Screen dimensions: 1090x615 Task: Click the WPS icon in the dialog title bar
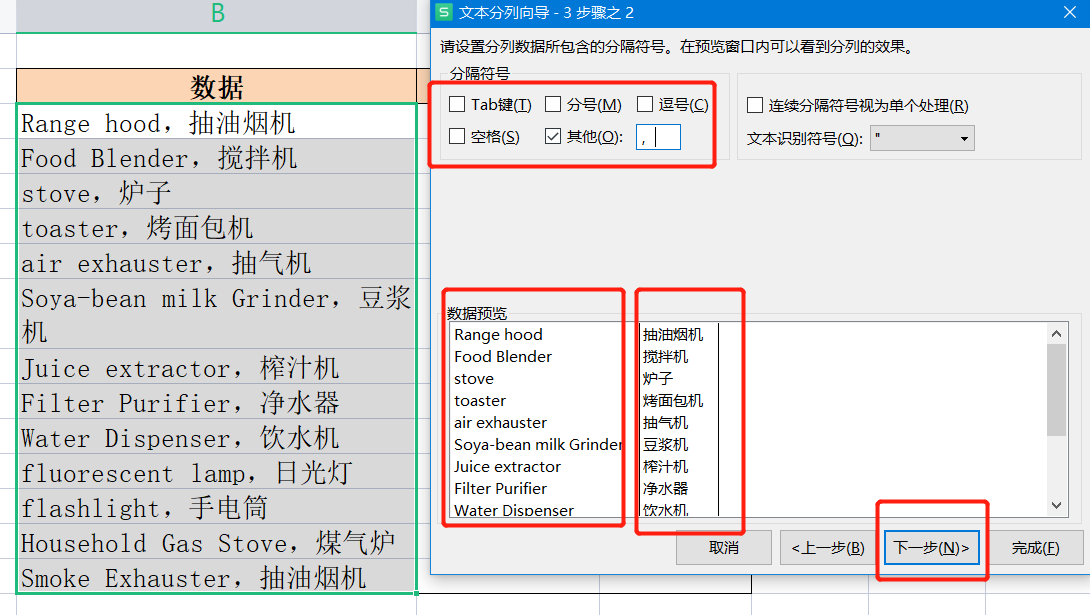pyautogui.click(x=443, y=13)
